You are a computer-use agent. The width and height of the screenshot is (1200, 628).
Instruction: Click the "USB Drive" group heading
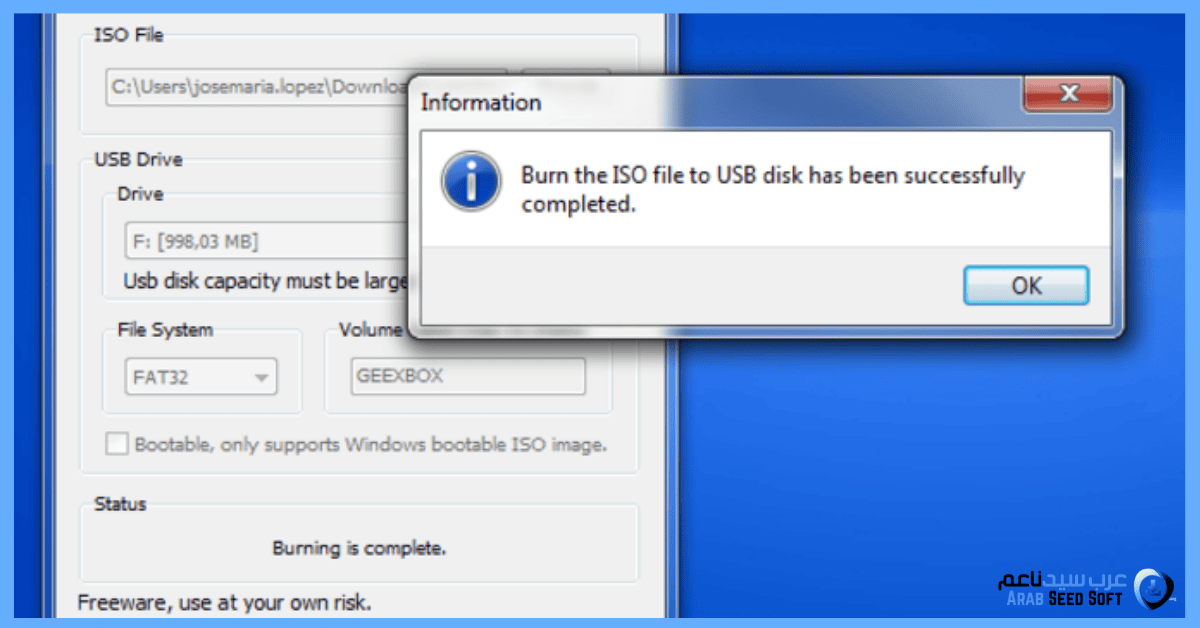click(138, 159)
